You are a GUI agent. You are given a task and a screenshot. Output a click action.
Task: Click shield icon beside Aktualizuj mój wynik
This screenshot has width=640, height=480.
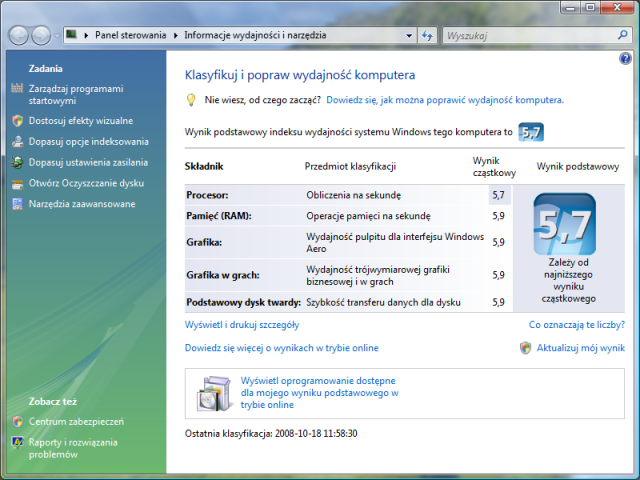coord(525,348)
